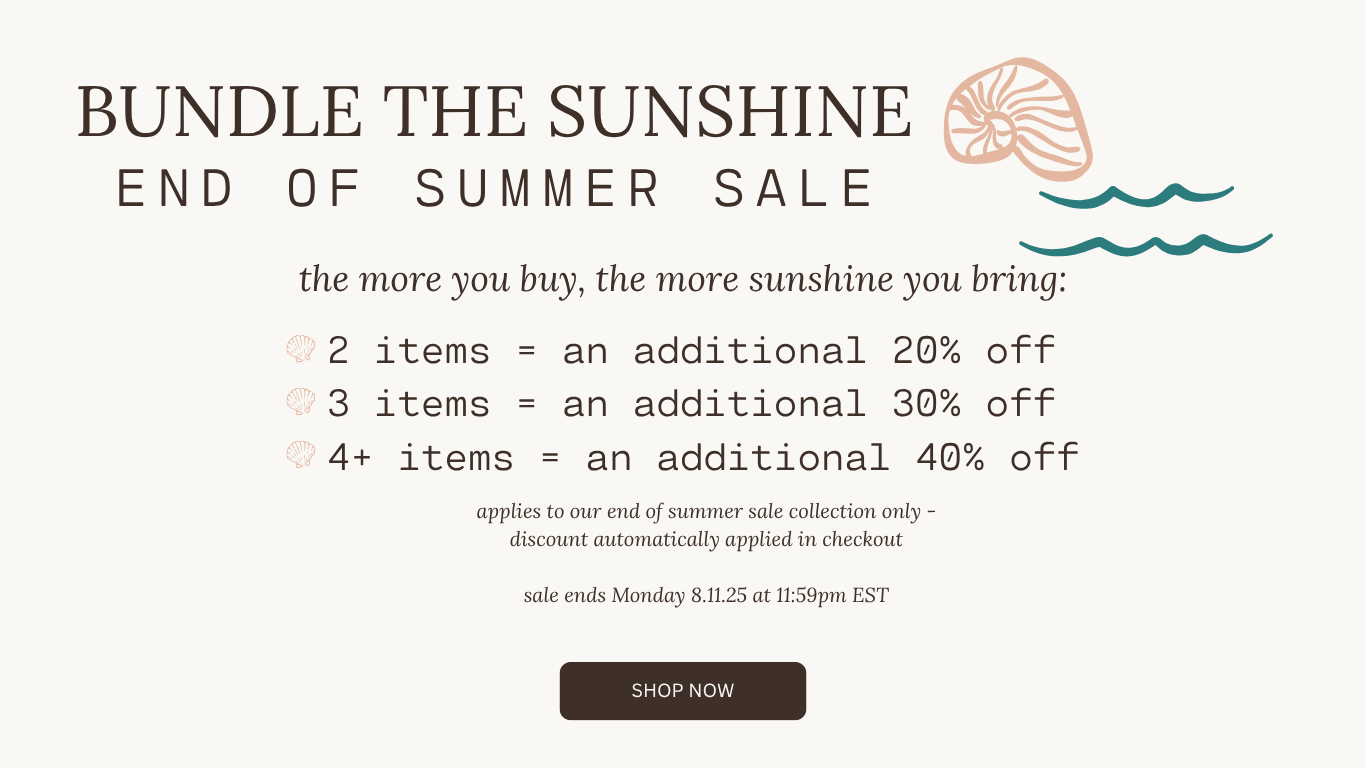
Task: Click the BUNDLE THE SUNSHINE headline
Action: tap(495, 111)
